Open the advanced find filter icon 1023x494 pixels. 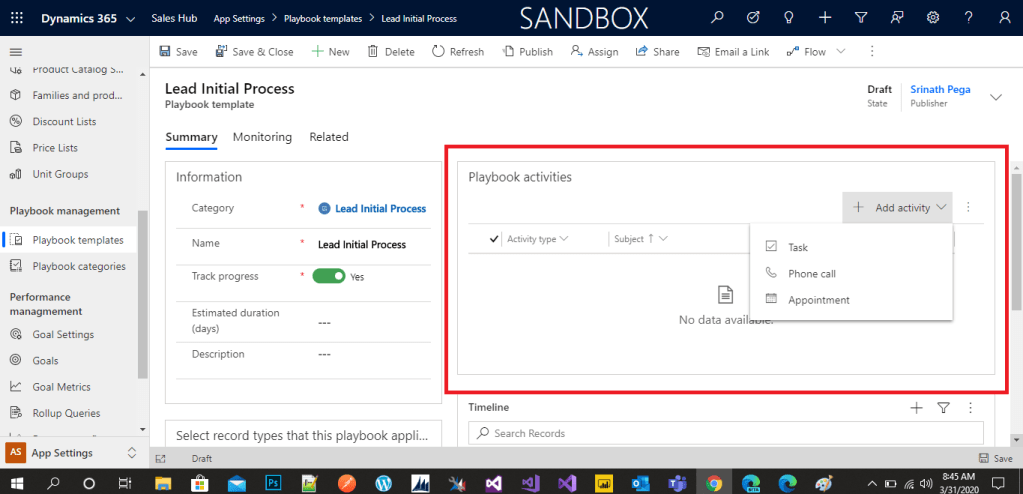[x=861, y=18]
